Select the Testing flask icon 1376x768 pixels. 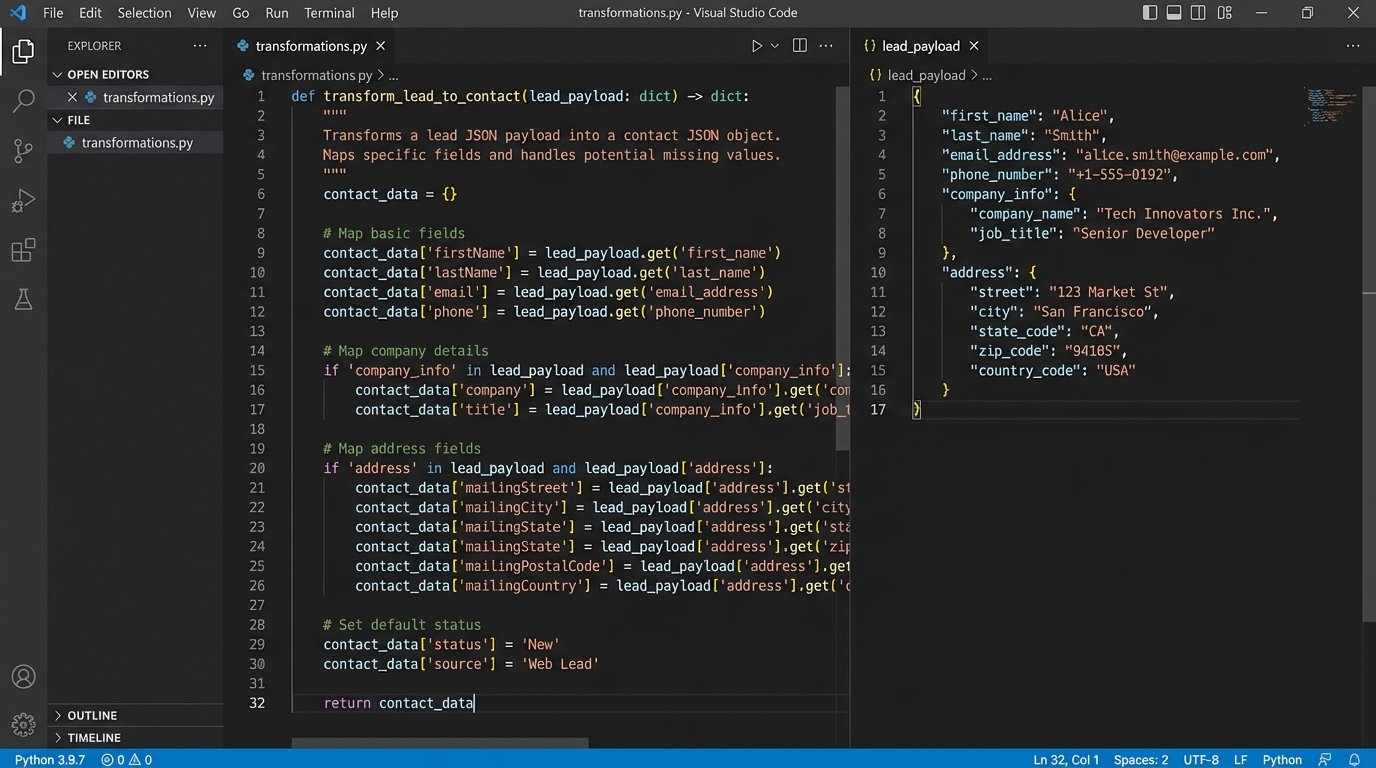point(23,299)
